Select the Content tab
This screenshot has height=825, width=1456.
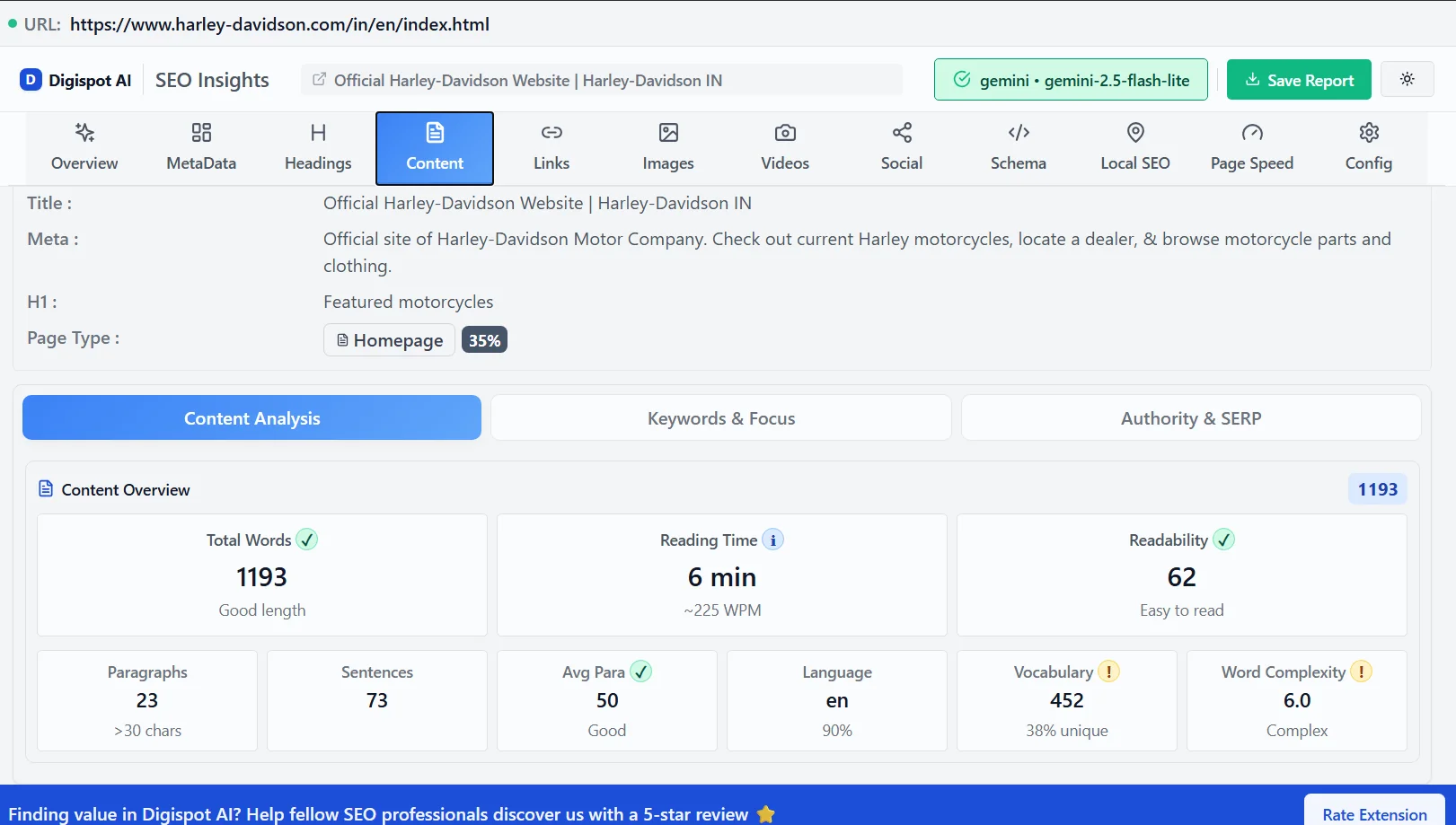point(435,148)
